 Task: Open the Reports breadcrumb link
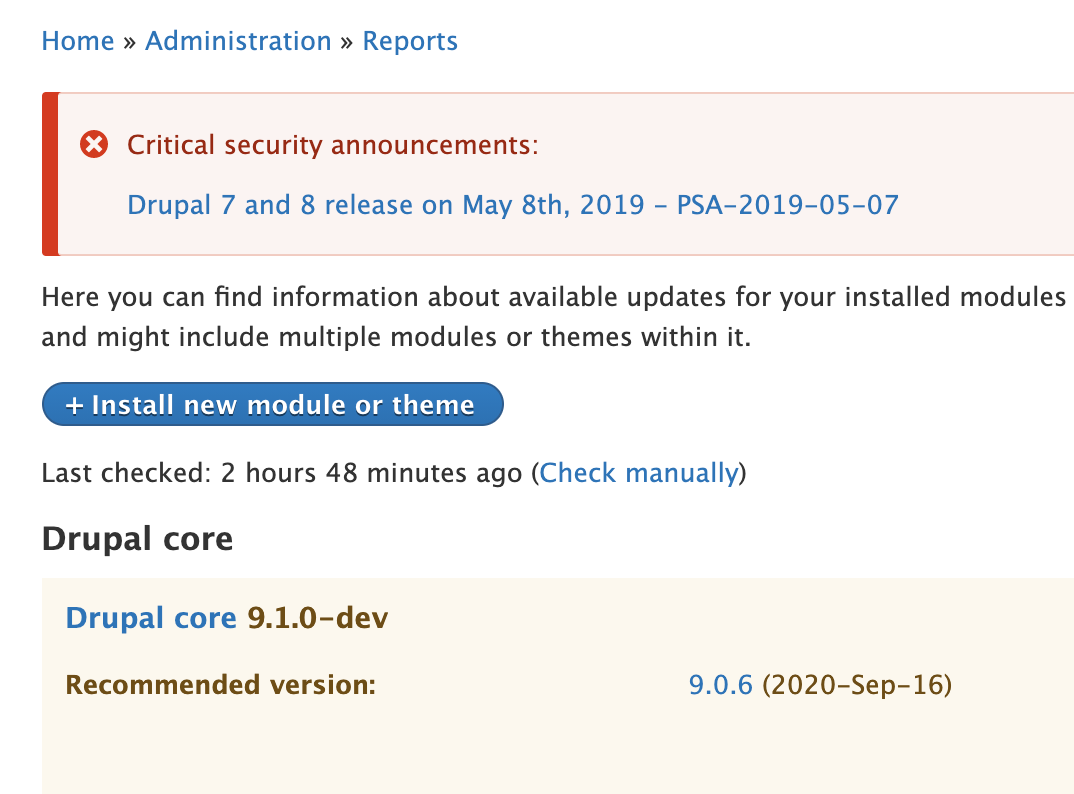[x=410, y=42]
